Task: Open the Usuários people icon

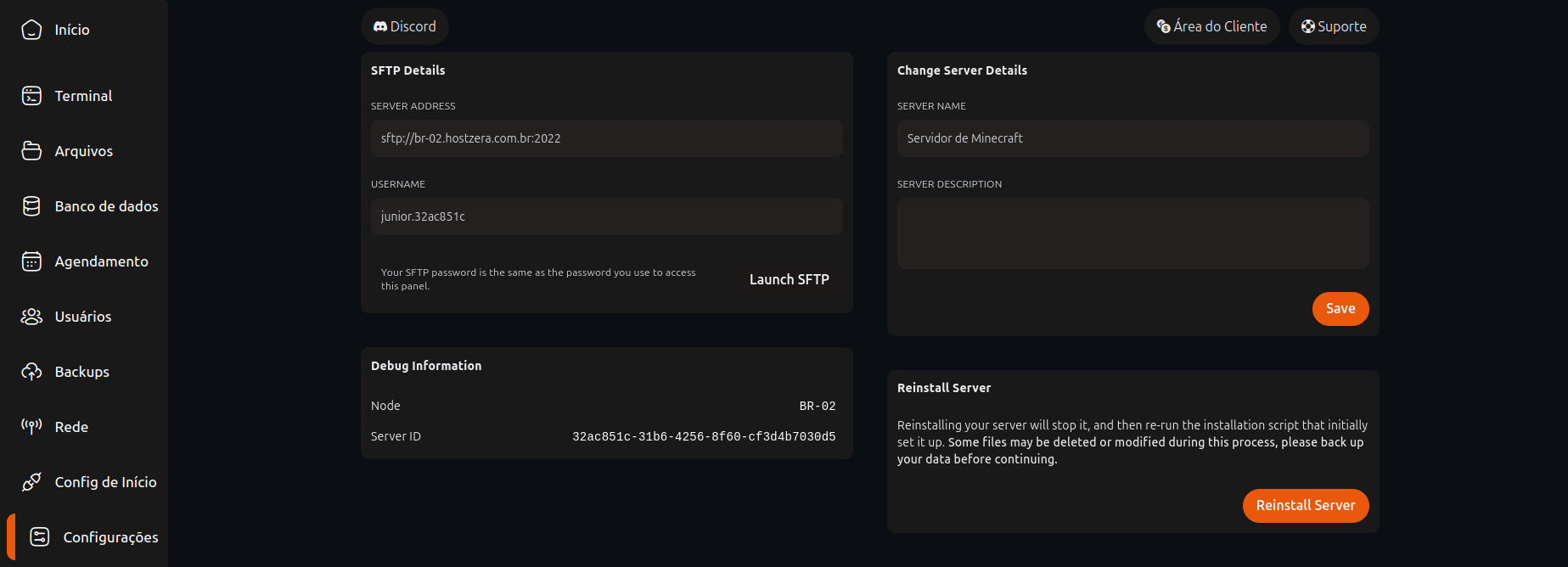Action: pyautogui.click(x=31, y=317)
